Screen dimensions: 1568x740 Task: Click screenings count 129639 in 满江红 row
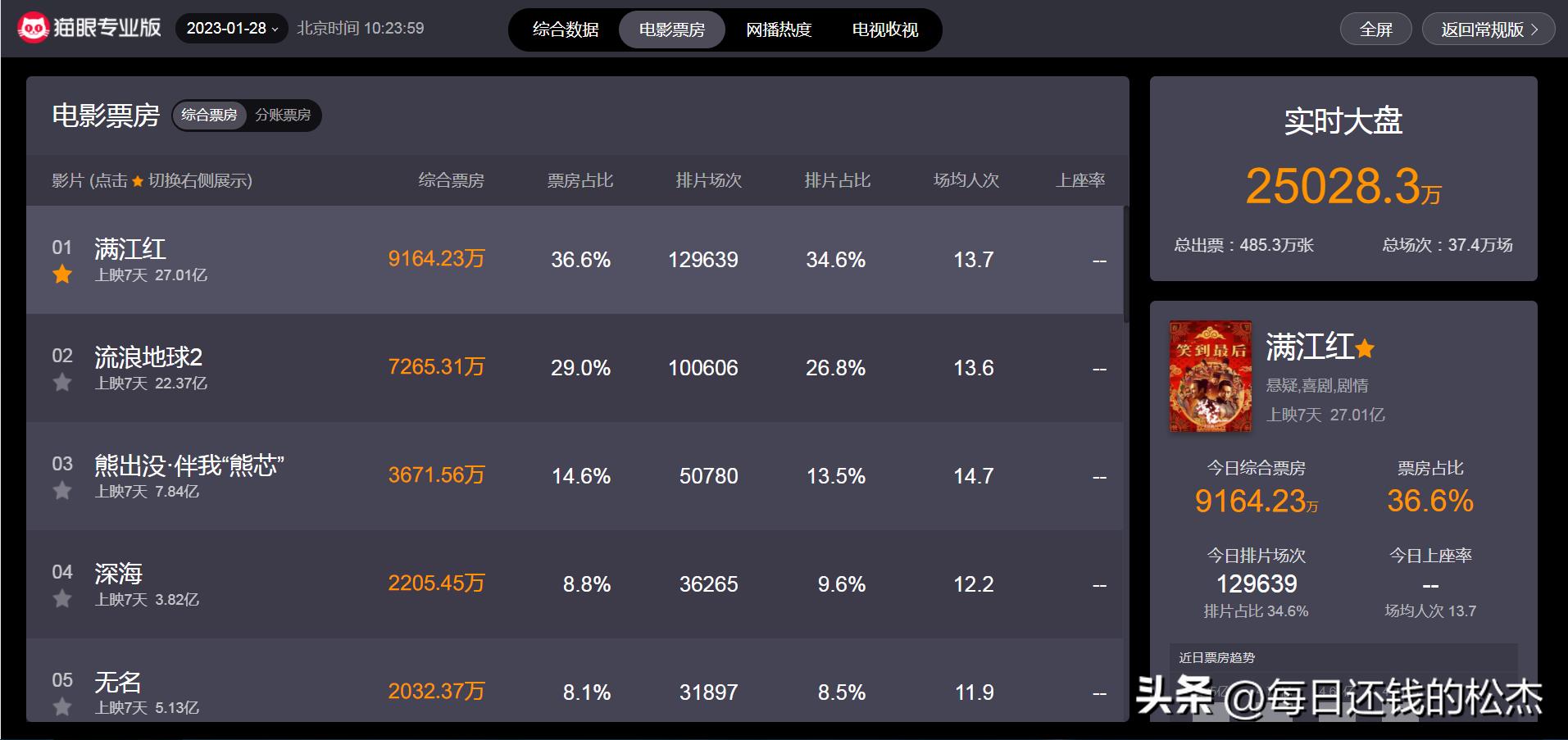click(x=703, y=260)
